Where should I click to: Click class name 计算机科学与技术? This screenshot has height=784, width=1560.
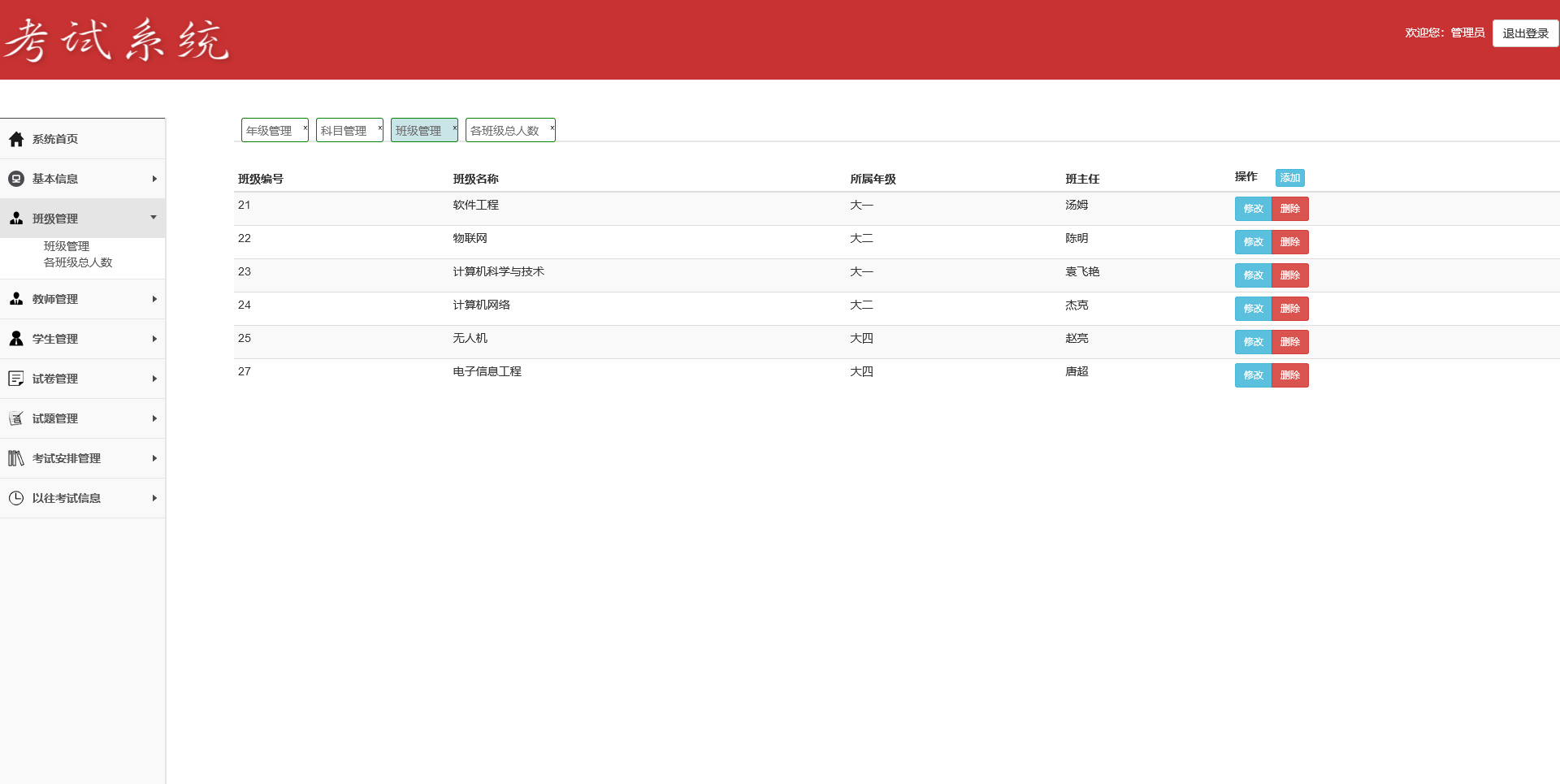499,271
